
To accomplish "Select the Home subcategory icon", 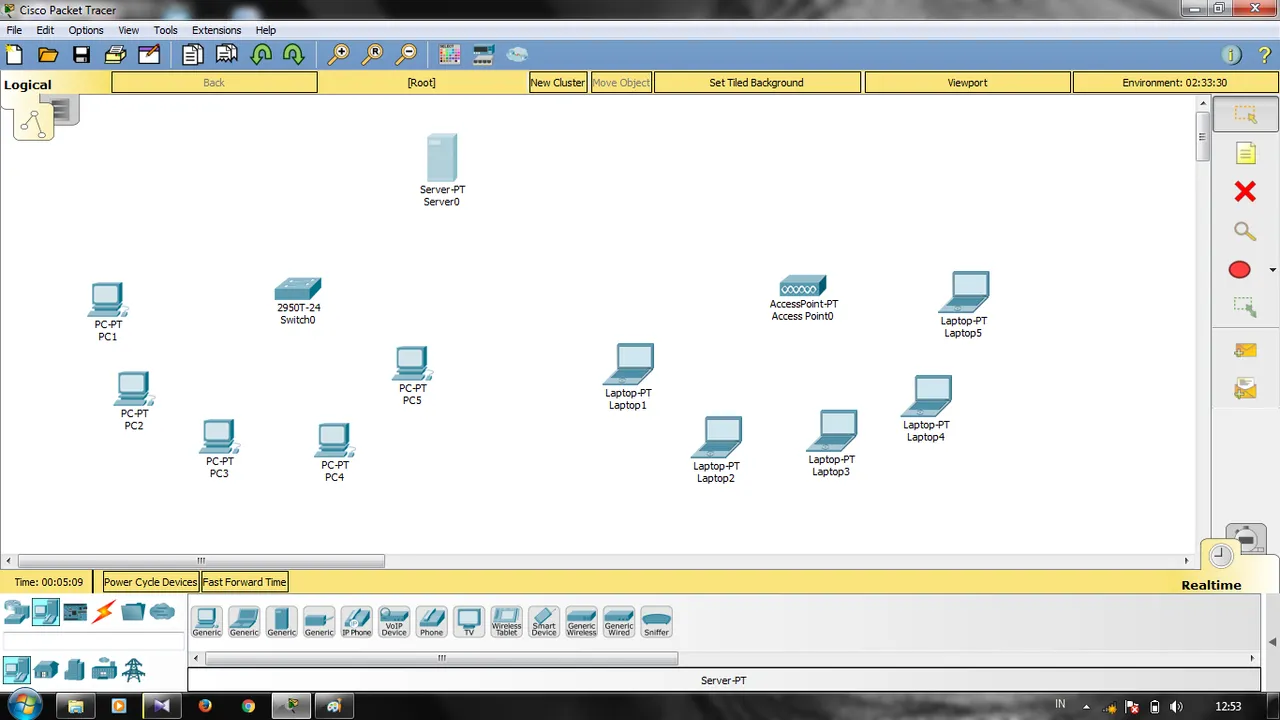I will pyautogui.click(x=45, y=670).
